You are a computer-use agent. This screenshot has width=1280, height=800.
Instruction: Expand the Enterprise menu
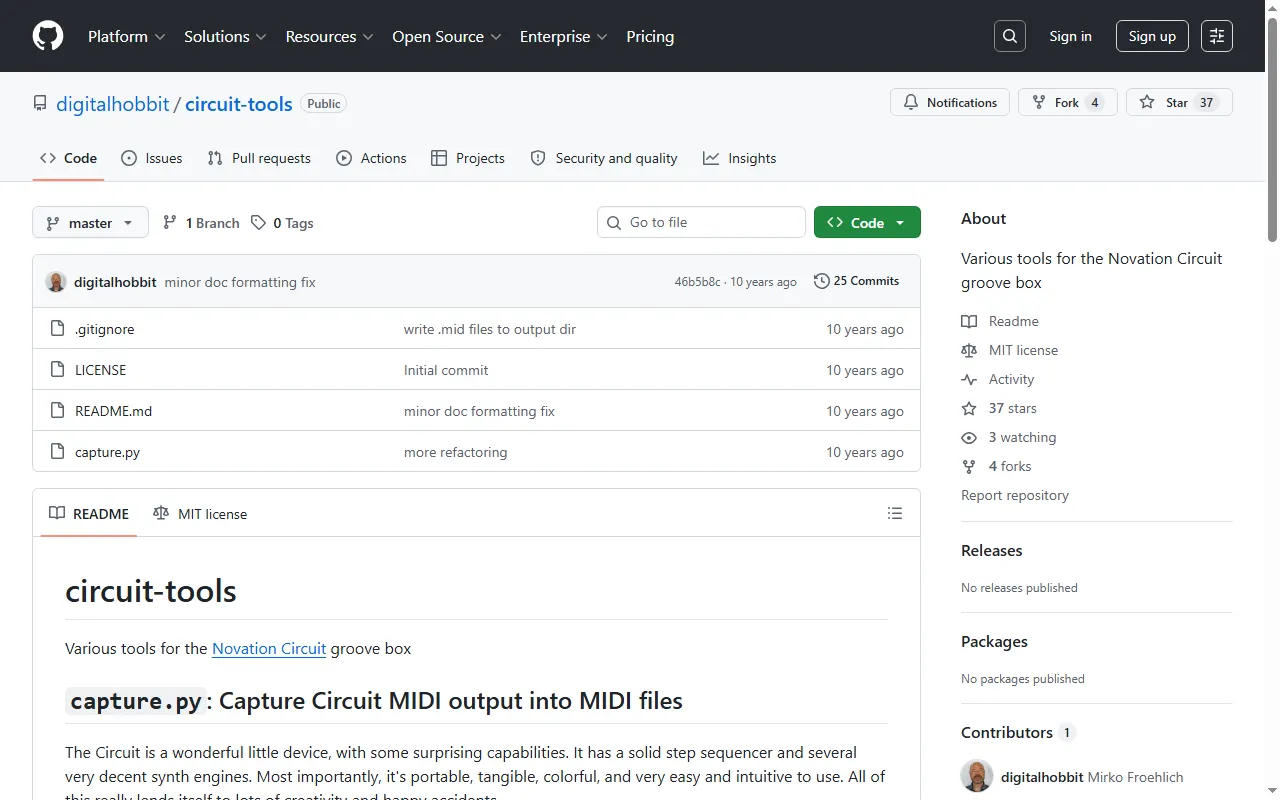(x=563, y=36)
